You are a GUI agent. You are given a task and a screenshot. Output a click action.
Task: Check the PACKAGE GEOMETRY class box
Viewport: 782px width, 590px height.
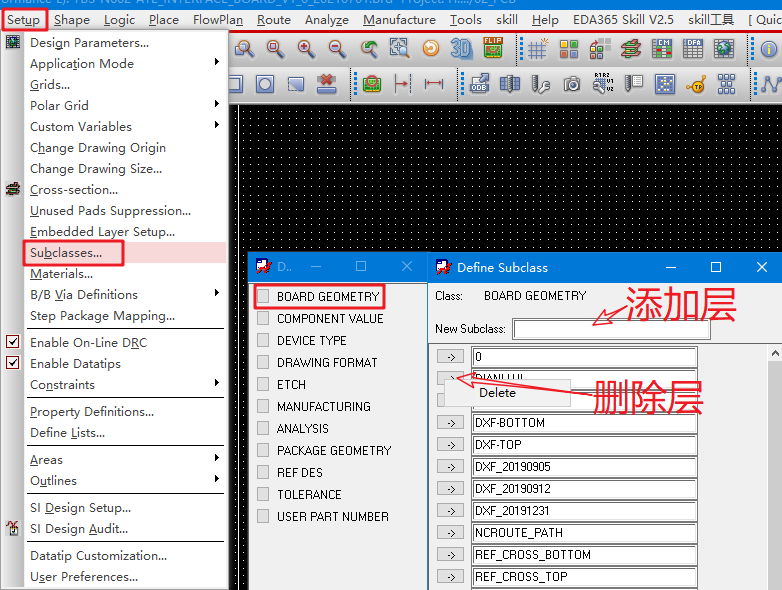(263, 450)
